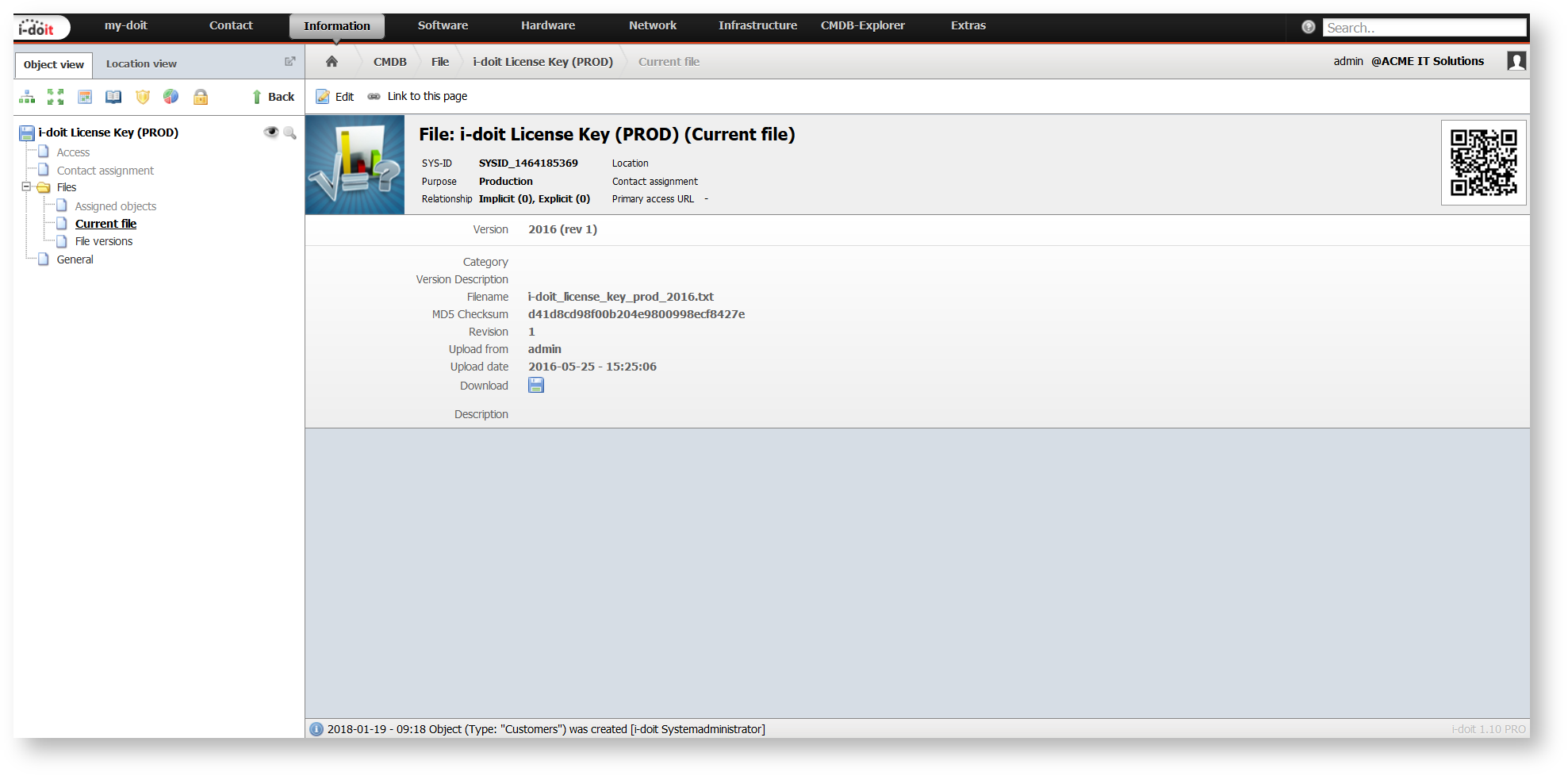Image resolution: width=1568 pixels, height=776 pixels.
Task: Click the admin username label
Action: (1348, 61)
